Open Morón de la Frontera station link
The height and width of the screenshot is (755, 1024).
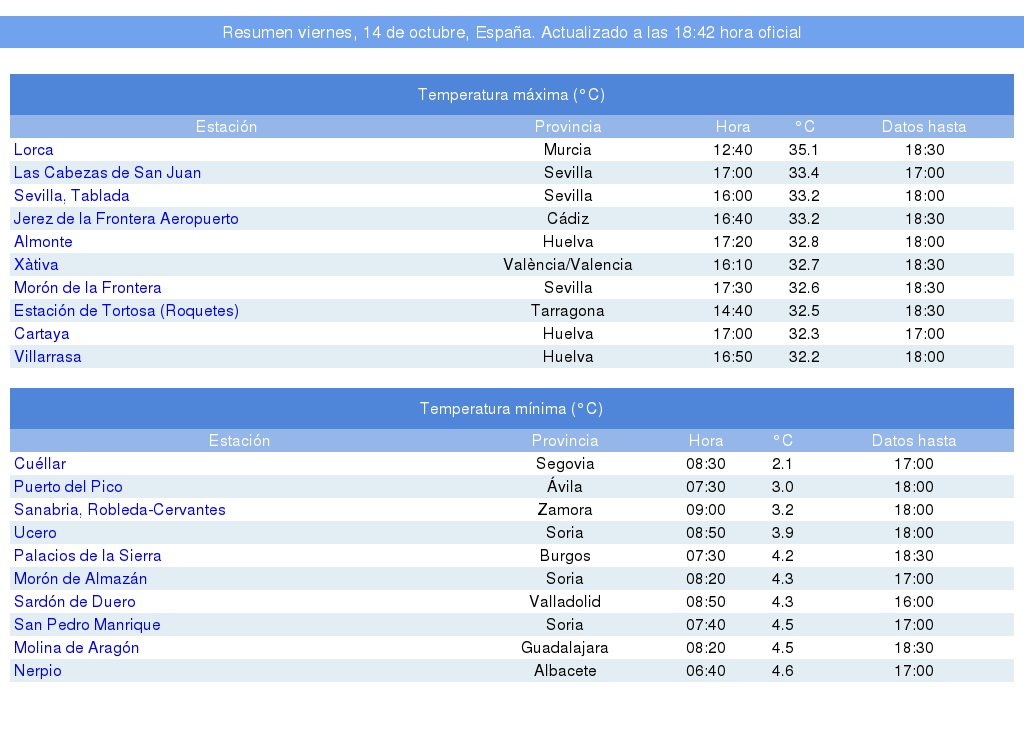(88, 287)
